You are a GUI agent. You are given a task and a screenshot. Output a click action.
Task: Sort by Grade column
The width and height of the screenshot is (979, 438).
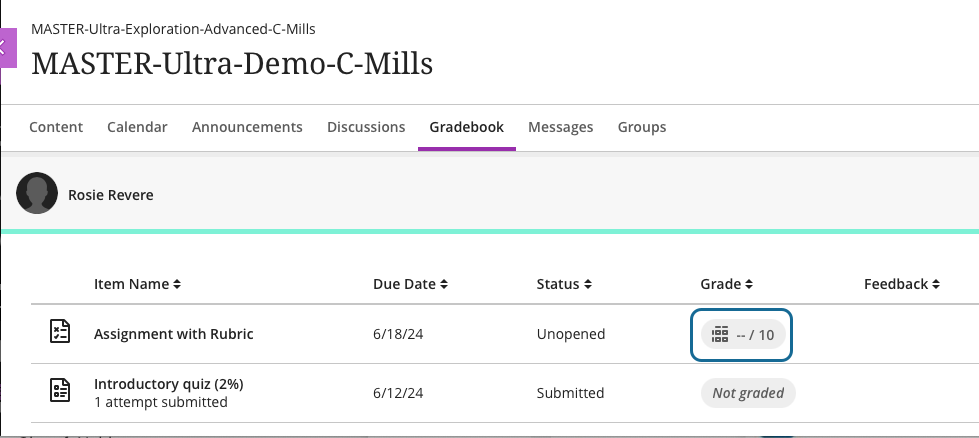pos(726,284)
